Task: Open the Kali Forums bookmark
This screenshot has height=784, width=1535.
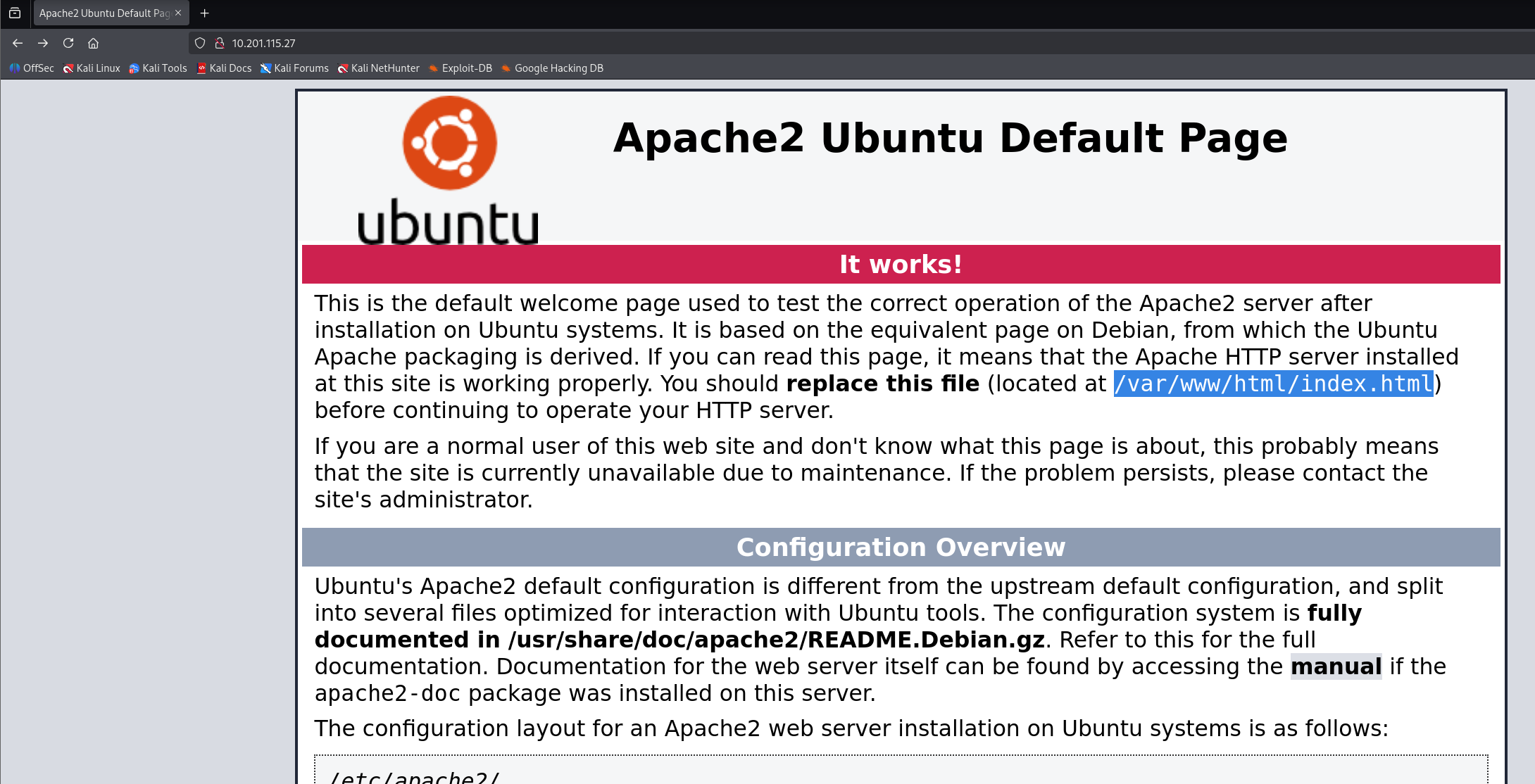Action: click(x=294, y=68)
